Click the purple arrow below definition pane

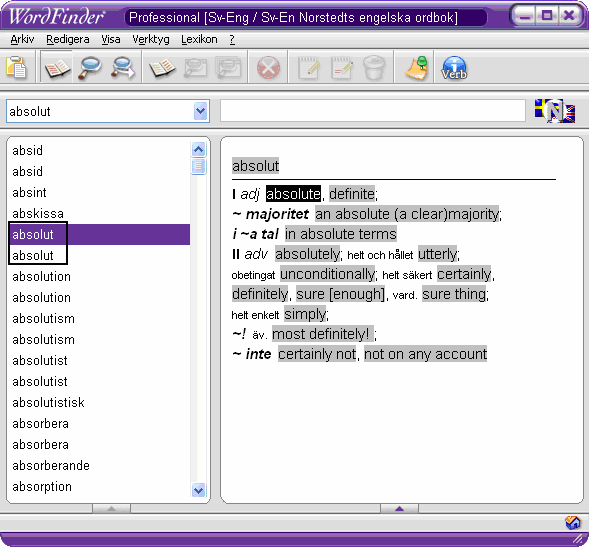[399, 509]
